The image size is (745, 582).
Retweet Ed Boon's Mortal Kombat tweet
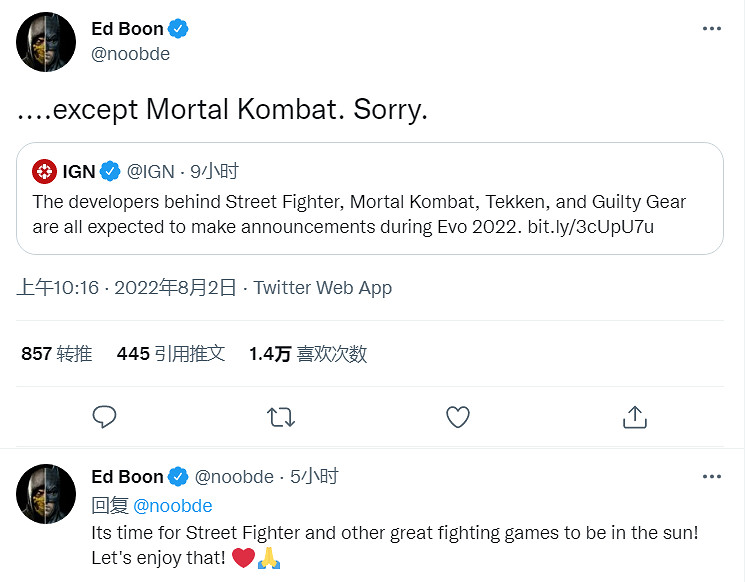pos(281,416)
